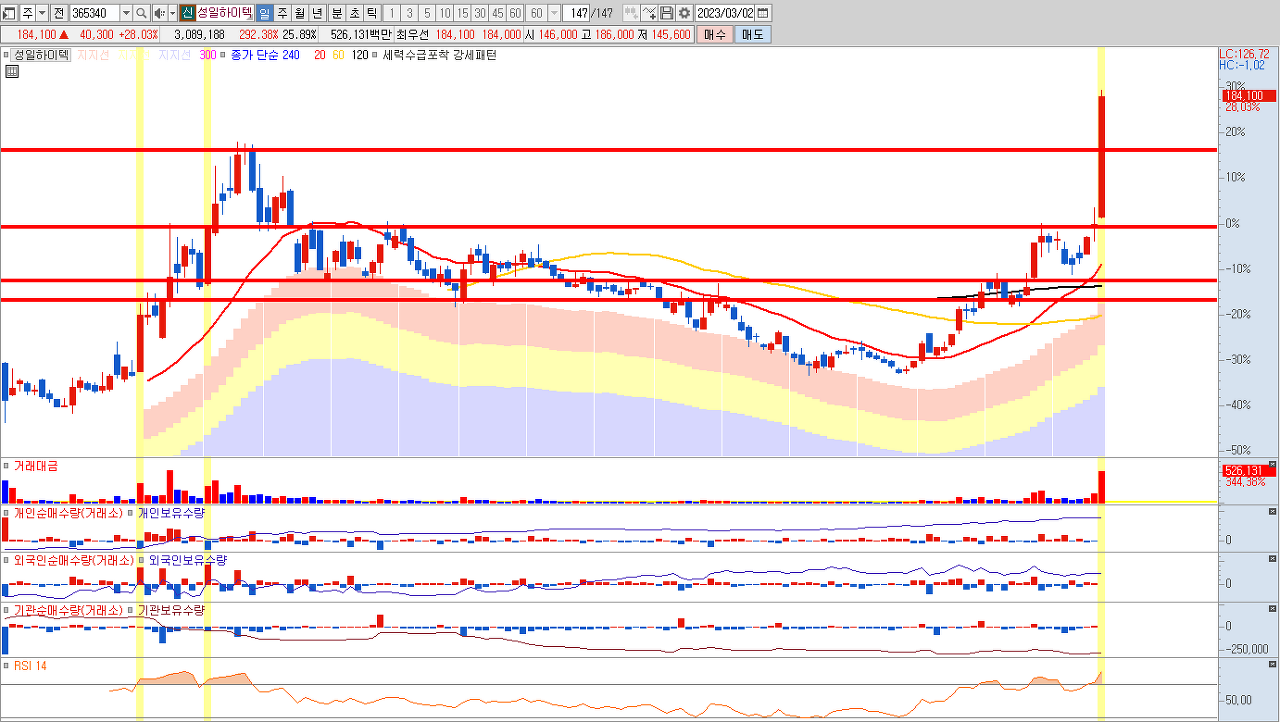Toggle the marker before 세력수급포착 강세패턴
The height and width of the screenshot is (722, 1280).
(x=375, y=55)
